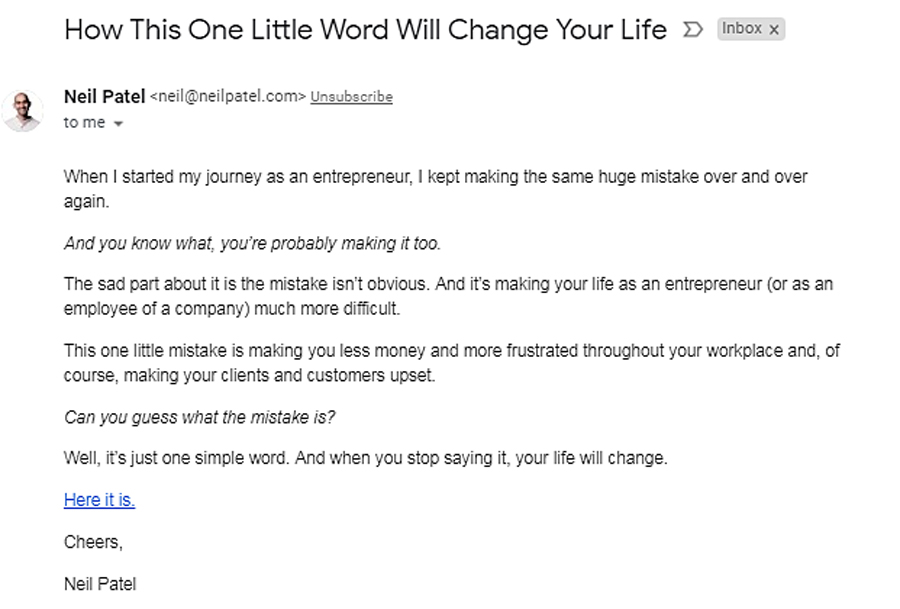This screenshot has height=609, width=900.
Task: Open the "Here it is." hyperlink
Action: 99,500
